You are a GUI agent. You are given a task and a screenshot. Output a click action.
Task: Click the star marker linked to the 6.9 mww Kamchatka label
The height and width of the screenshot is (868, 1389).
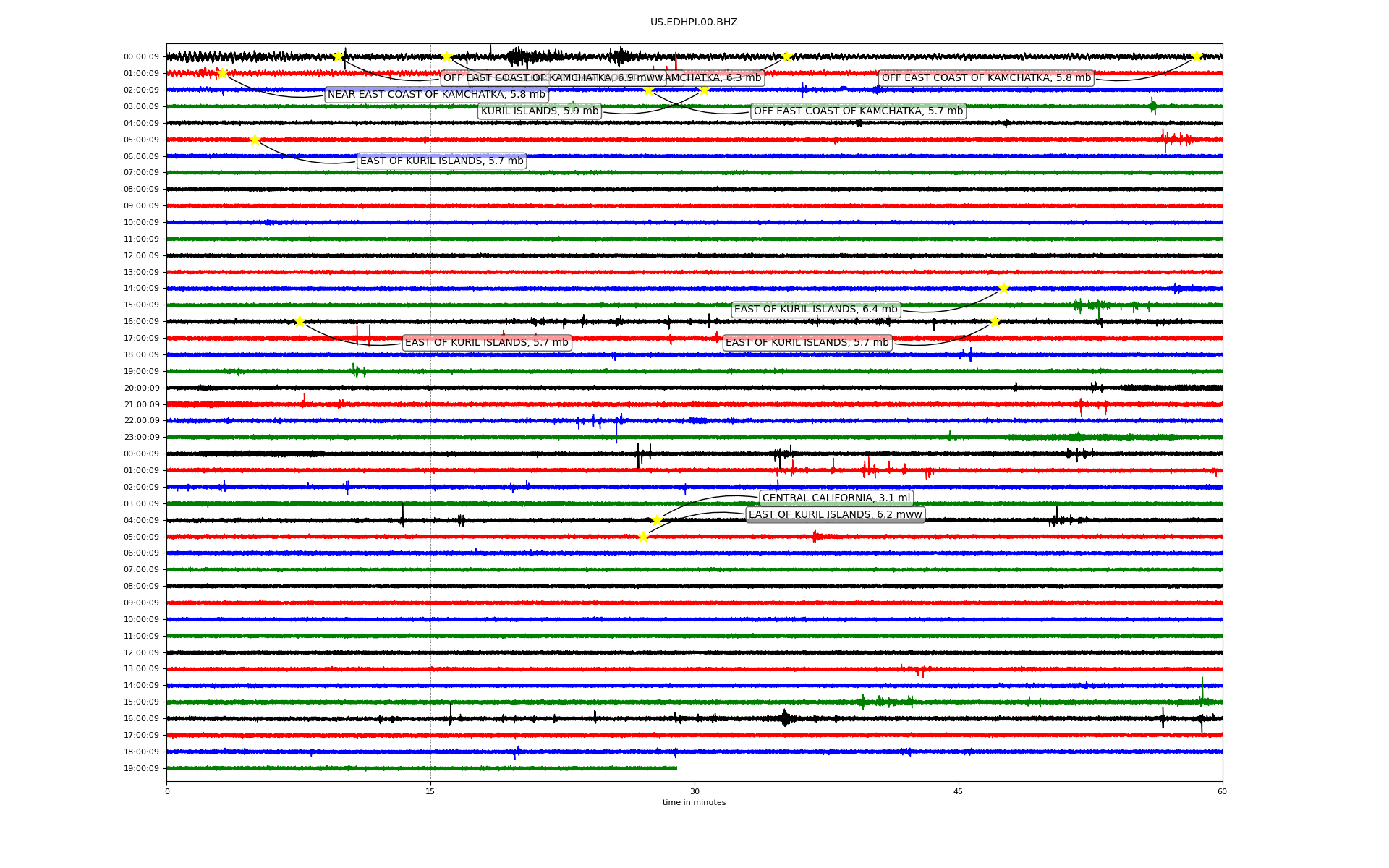[x=338, y=56]
